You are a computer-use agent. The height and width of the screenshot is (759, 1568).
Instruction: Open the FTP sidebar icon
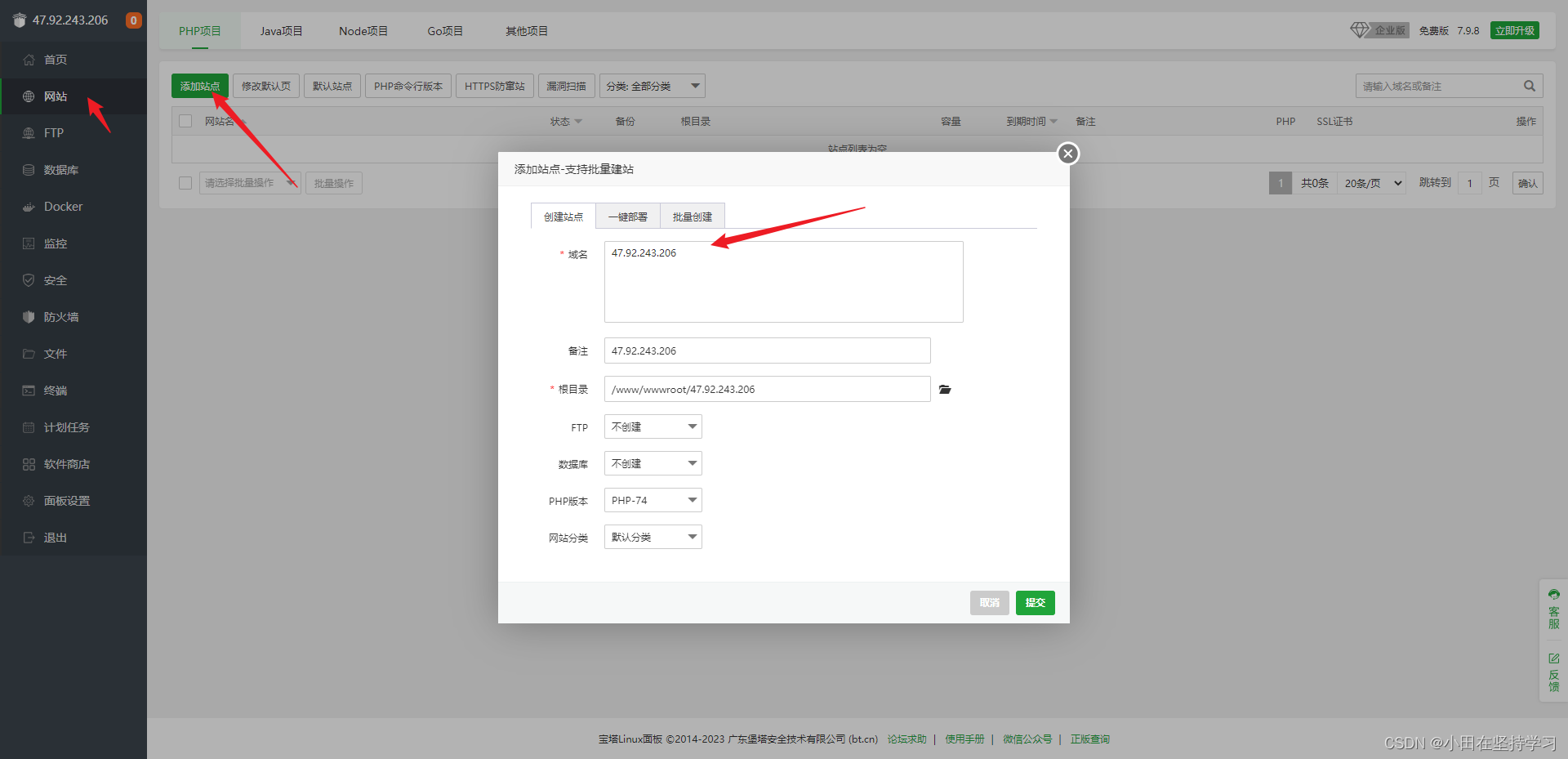(29, 133)
